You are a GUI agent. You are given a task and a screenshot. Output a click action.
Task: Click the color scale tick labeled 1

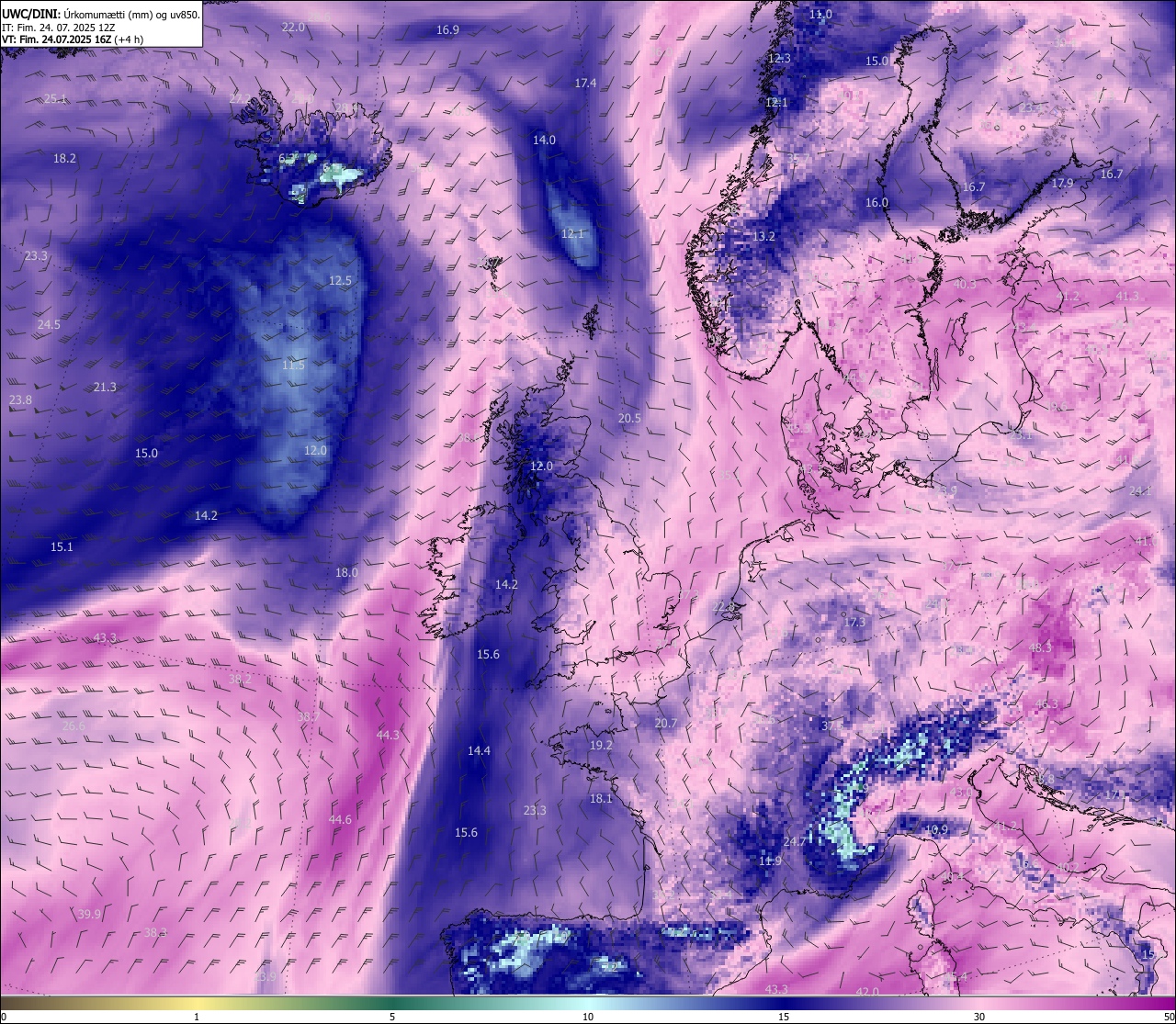point(197,1017)
